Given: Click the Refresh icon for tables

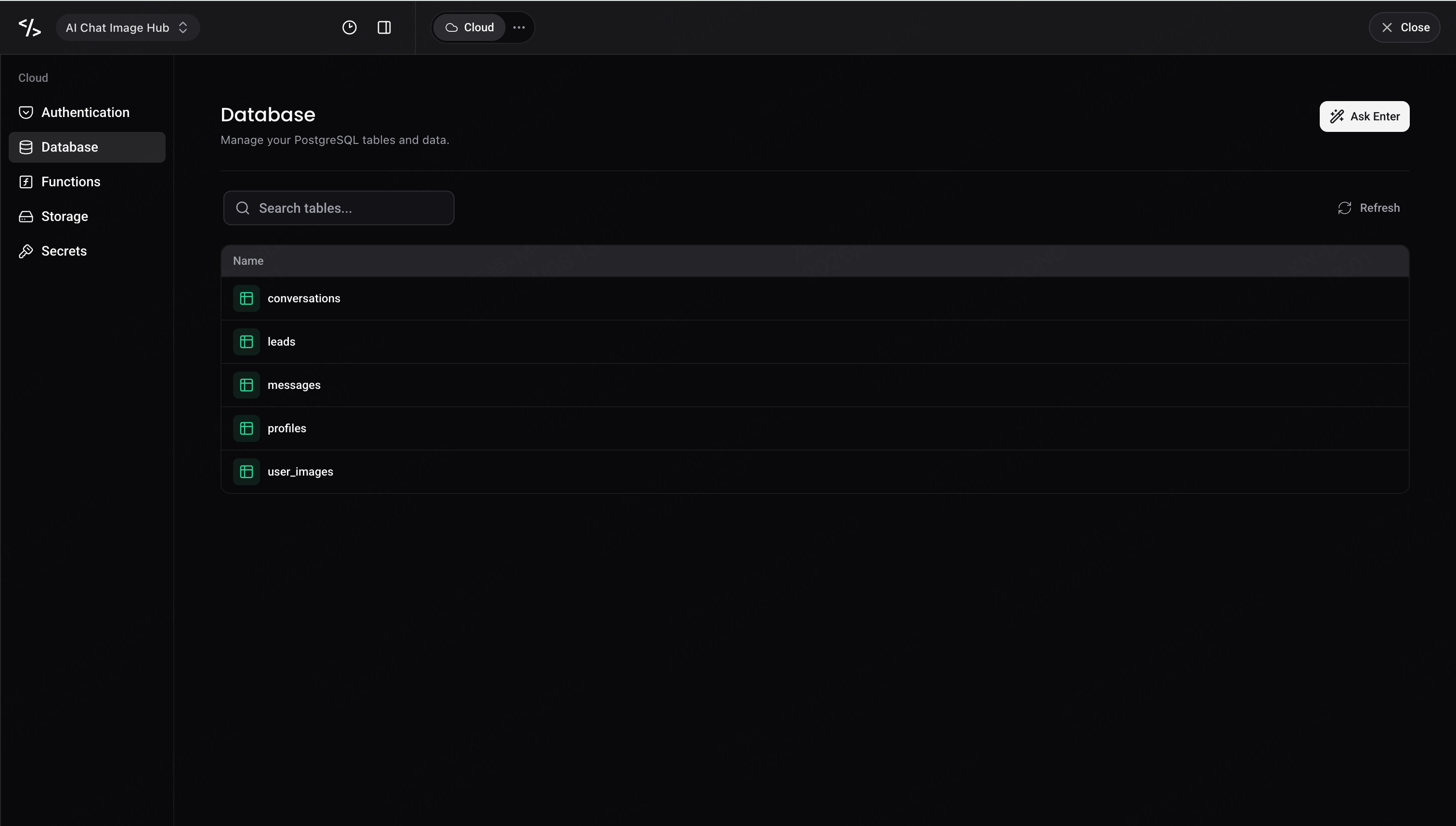Looking at the screenshot, I should [x=1344, y=208].
